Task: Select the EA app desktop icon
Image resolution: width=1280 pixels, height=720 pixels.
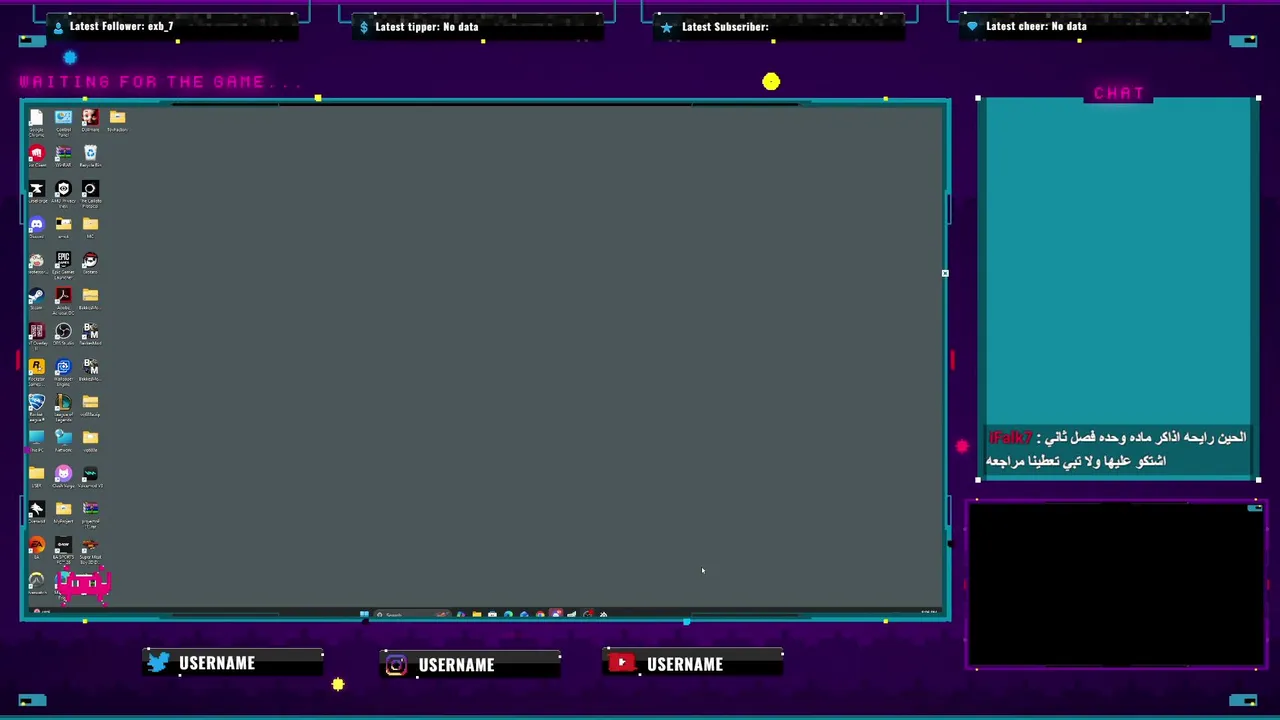Action: click(x=36, y=548)
